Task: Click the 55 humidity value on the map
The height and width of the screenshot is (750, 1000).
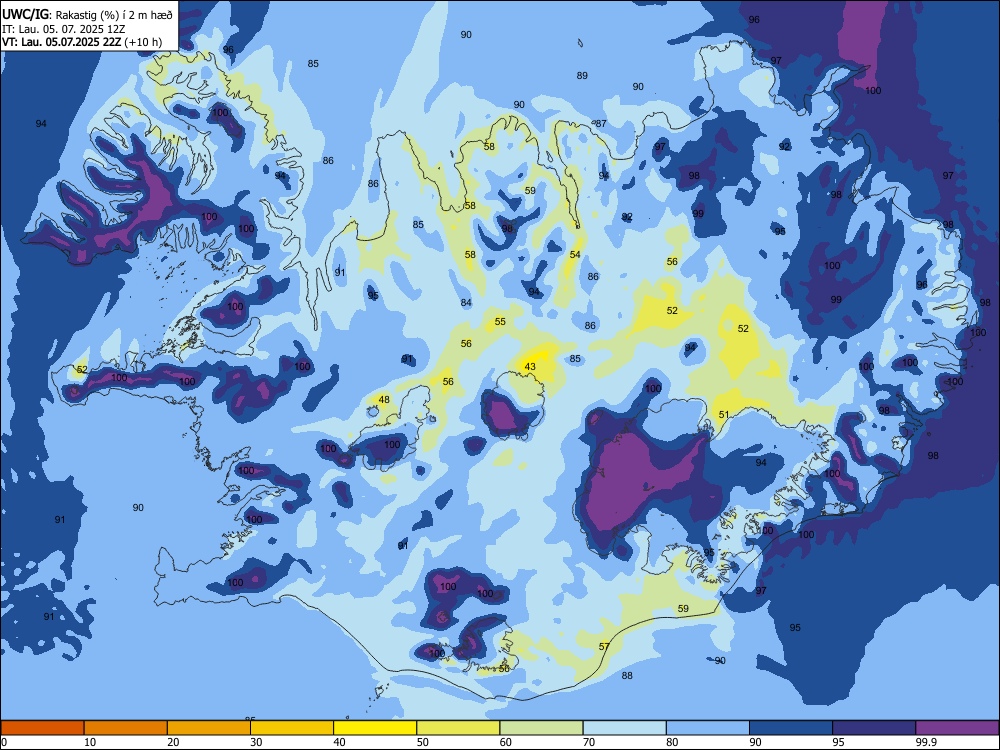Action: click(x=500, y=321)
